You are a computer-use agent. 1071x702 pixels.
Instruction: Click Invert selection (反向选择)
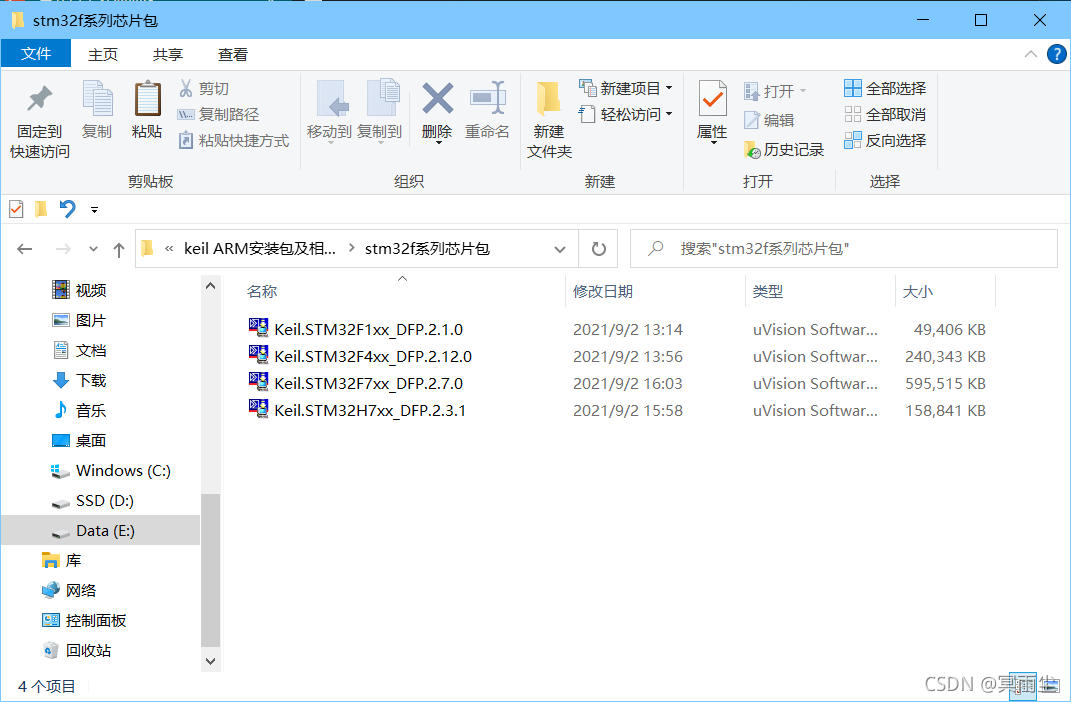(x=885, y=140)
